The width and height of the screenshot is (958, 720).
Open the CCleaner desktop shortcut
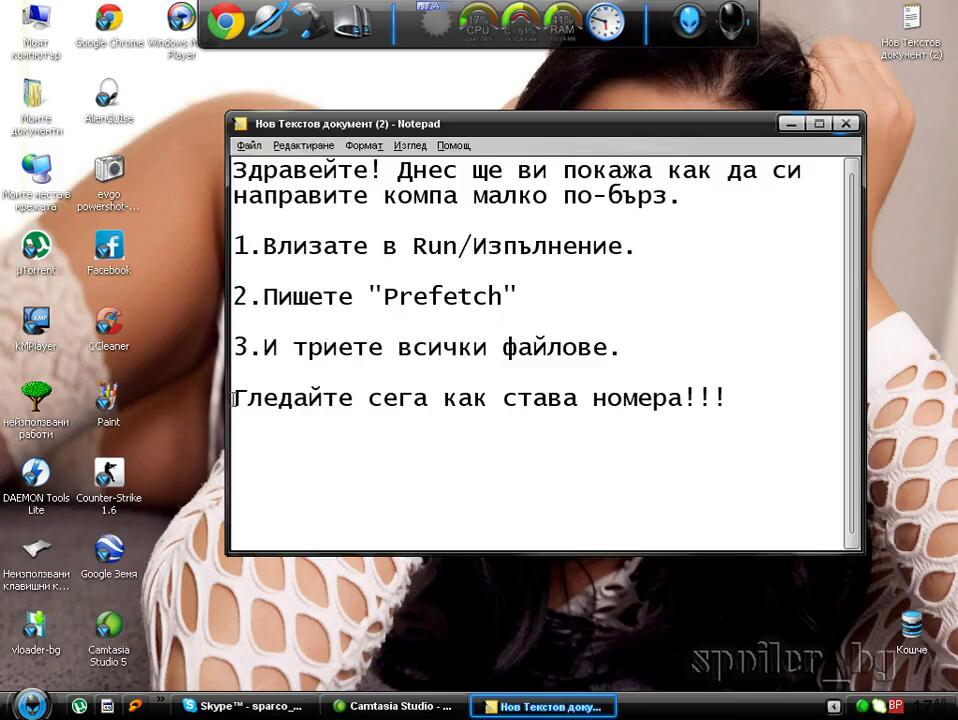click(x=108, y=324)
